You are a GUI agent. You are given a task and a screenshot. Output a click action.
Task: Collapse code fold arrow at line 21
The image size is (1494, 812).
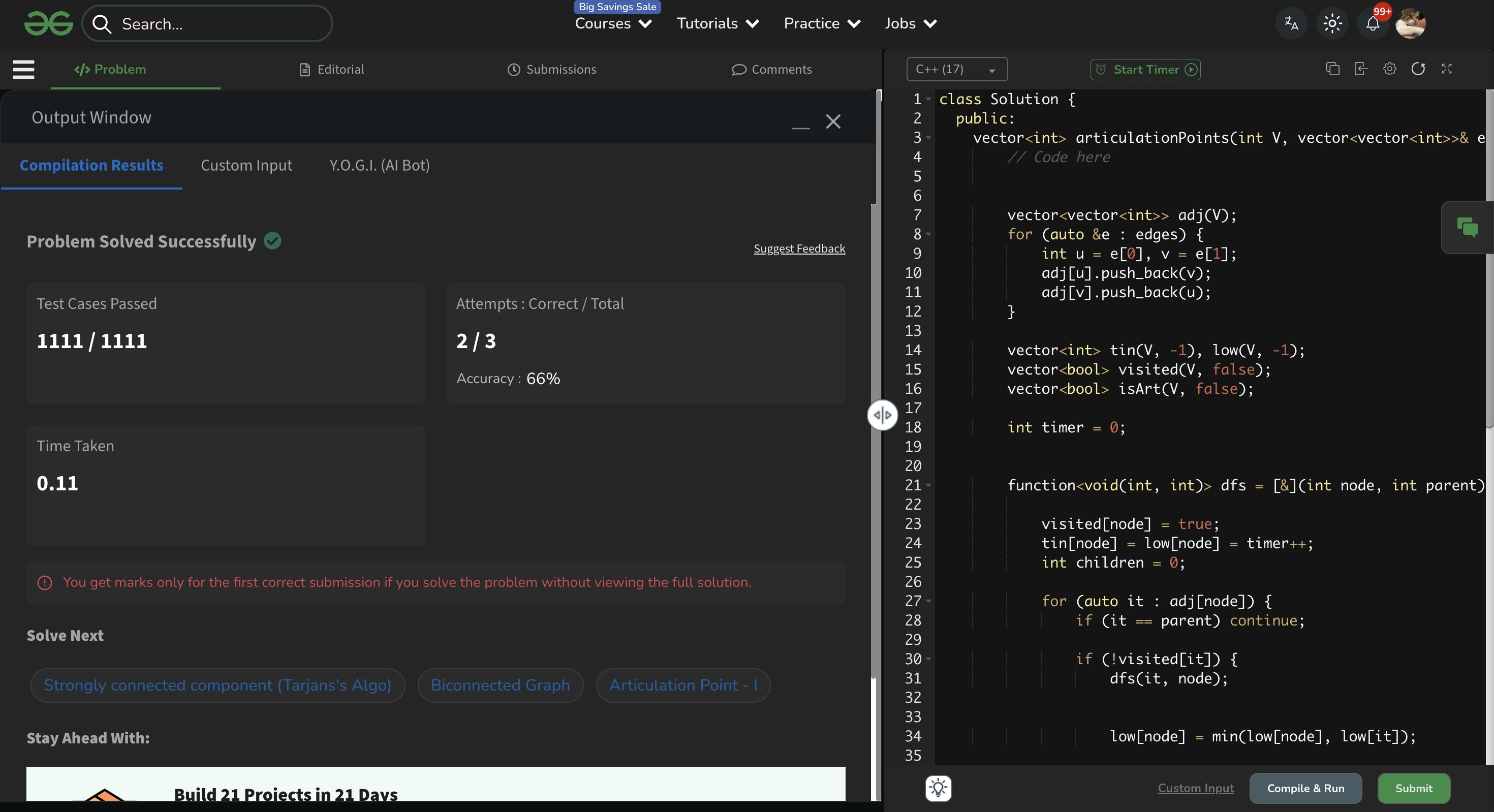(x=928, y=485)
